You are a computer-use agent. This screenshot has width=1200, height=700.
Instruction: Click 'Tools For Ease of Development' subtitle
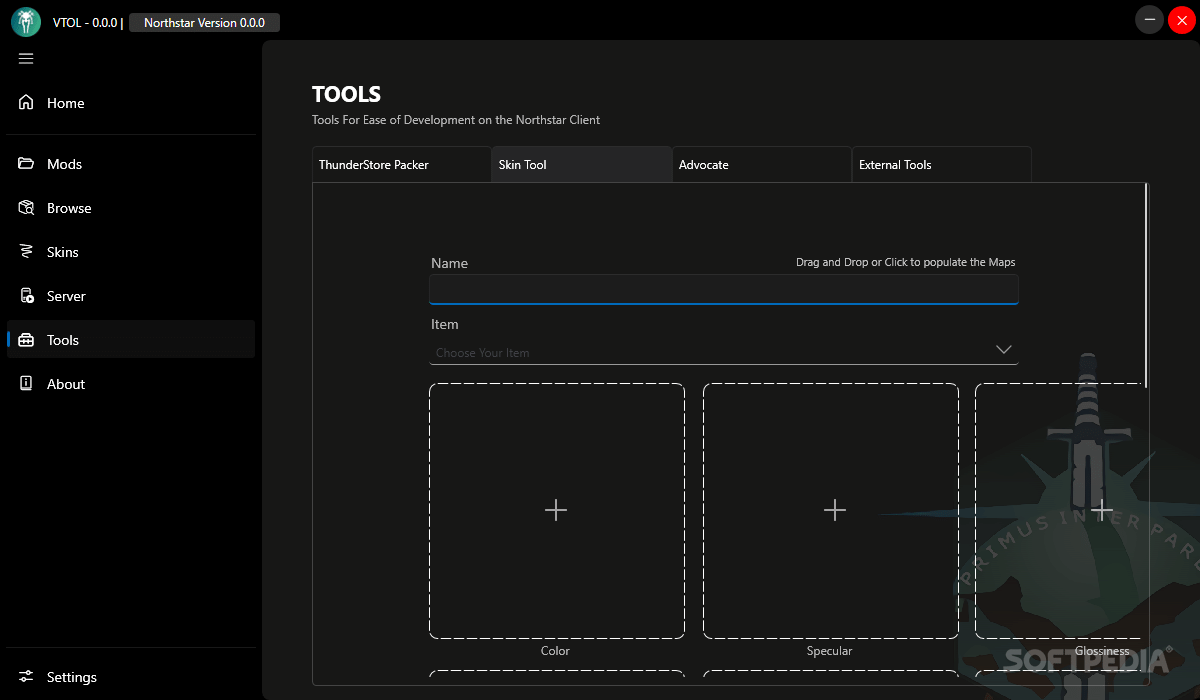coord(456,120)
